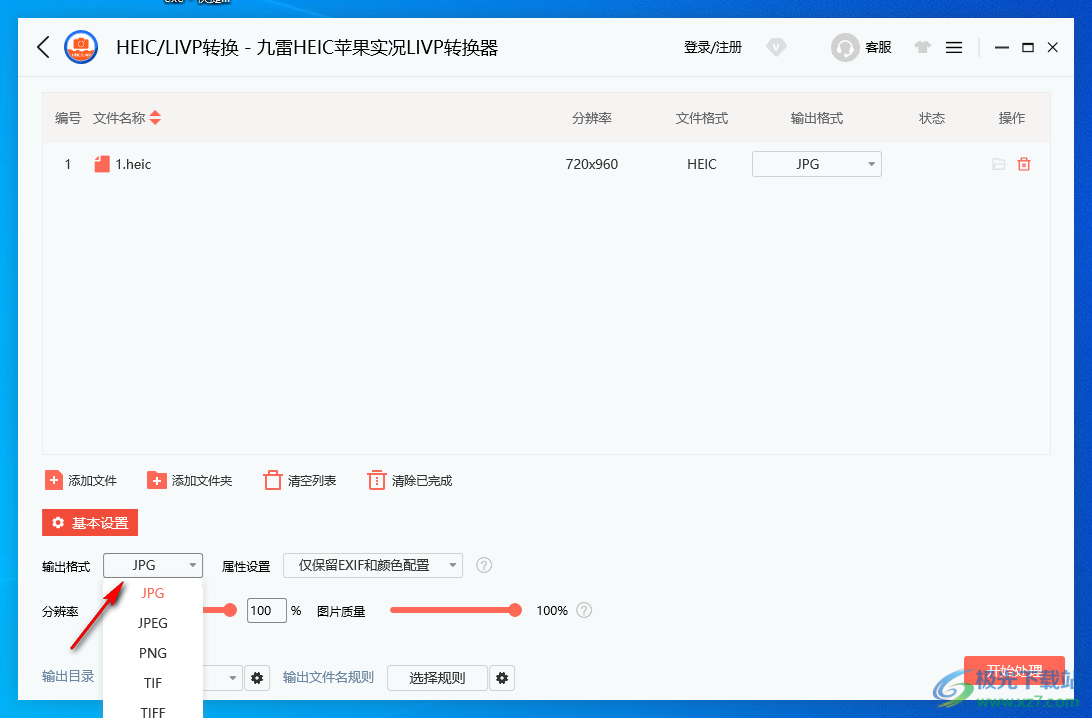Open the skin theme shirt icon

click(923, 47)
